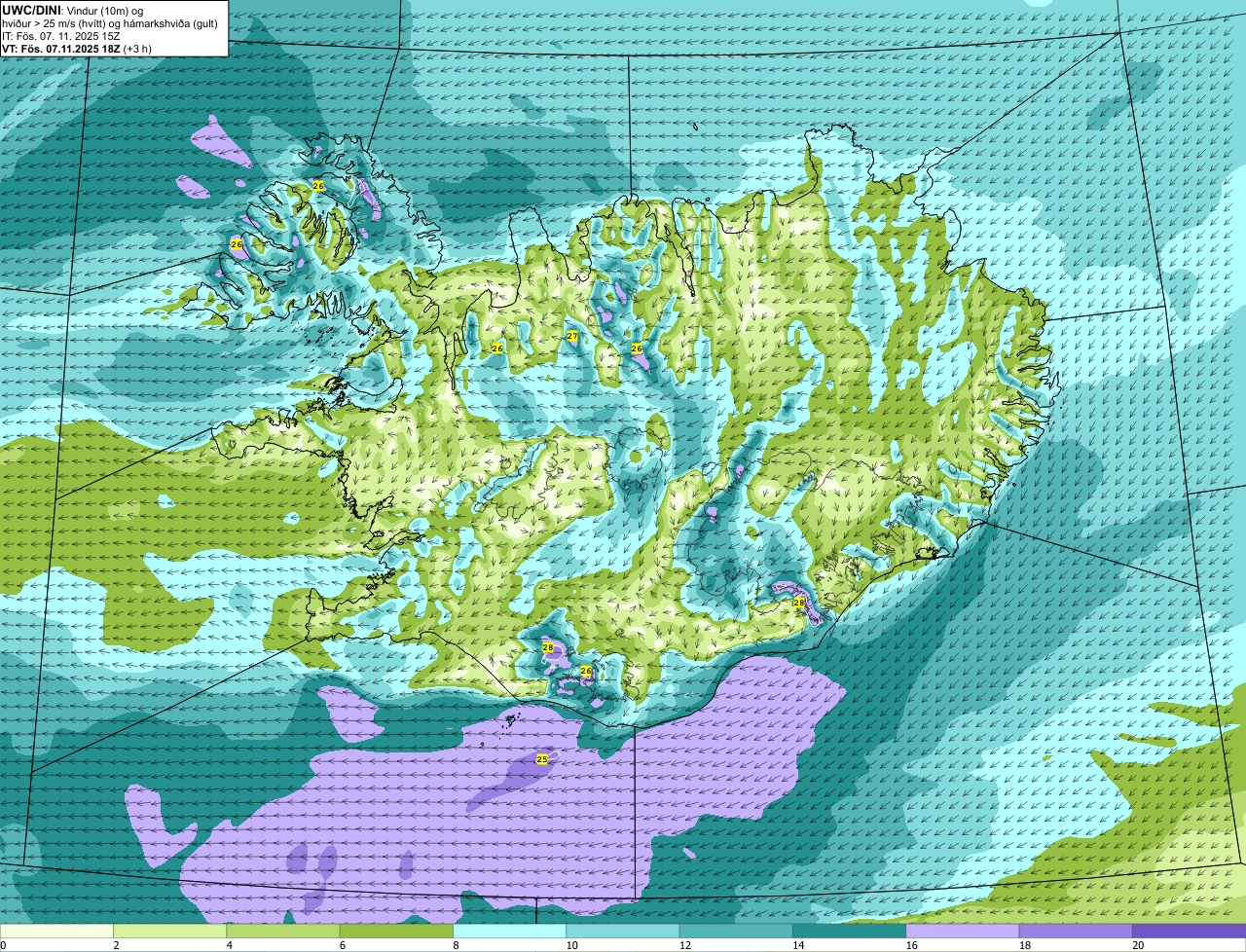Click the scale tick value '8'

456,945
